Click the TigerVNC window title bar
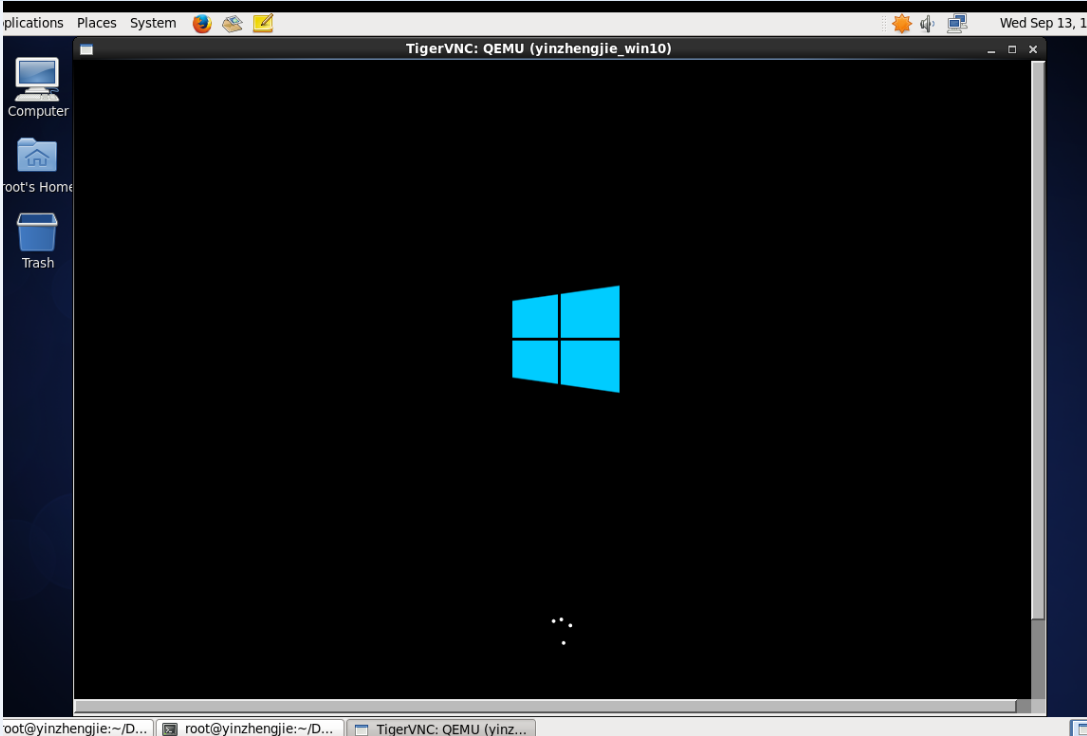1087x736 pixels. [539, 49]
